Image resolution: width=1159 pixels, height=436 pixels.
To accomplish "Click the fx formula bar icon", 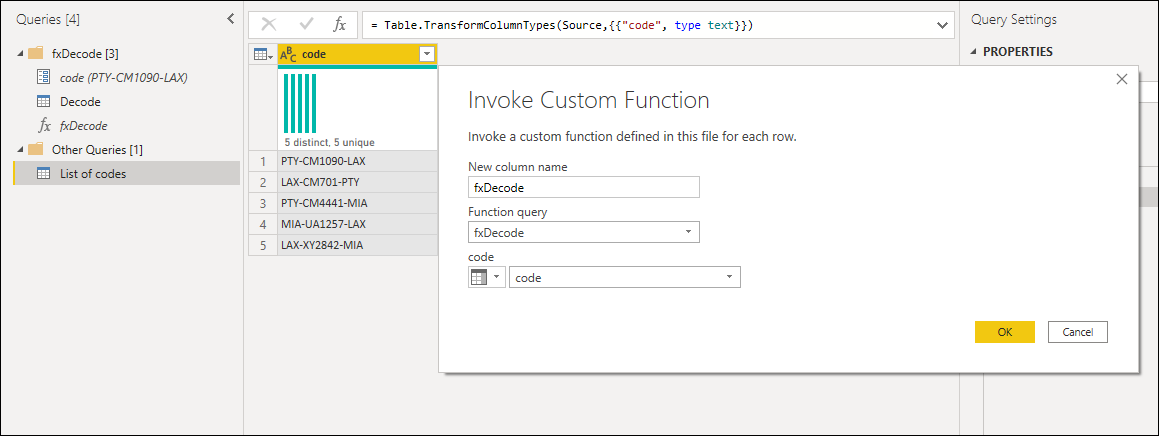I will click(x=340, y=25).
